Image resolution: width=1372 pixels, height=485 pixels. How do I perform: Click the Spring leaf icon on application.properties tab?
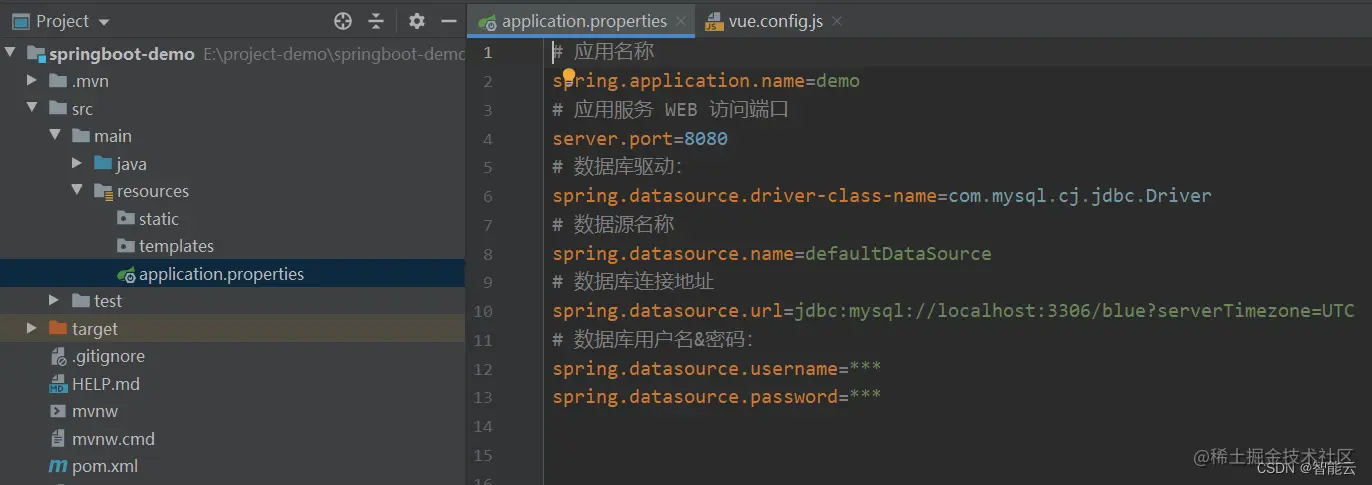click(487, 22)
